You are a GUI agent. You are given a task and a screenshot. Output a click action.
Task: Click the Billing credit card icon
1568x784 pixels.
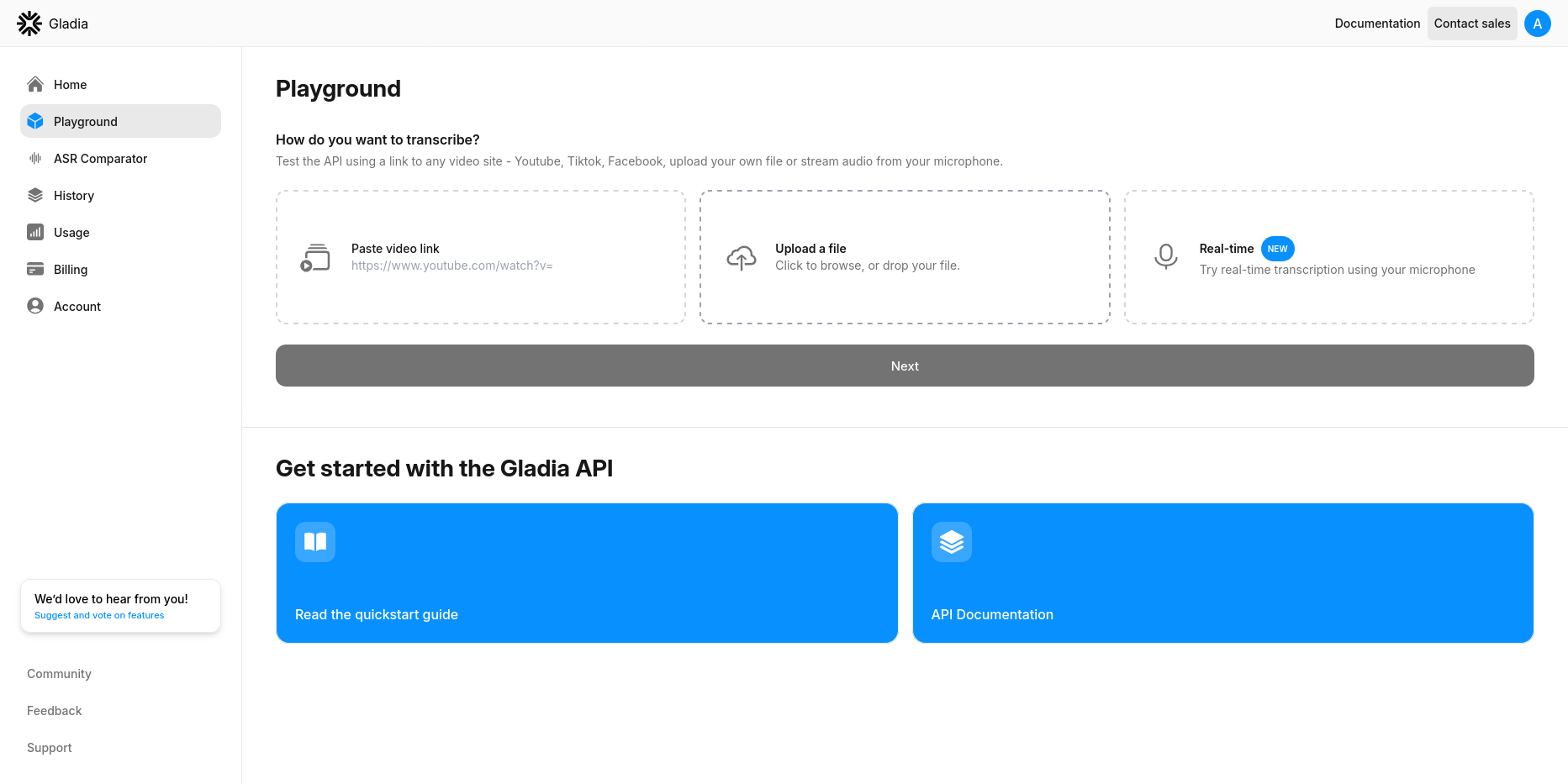35,269
